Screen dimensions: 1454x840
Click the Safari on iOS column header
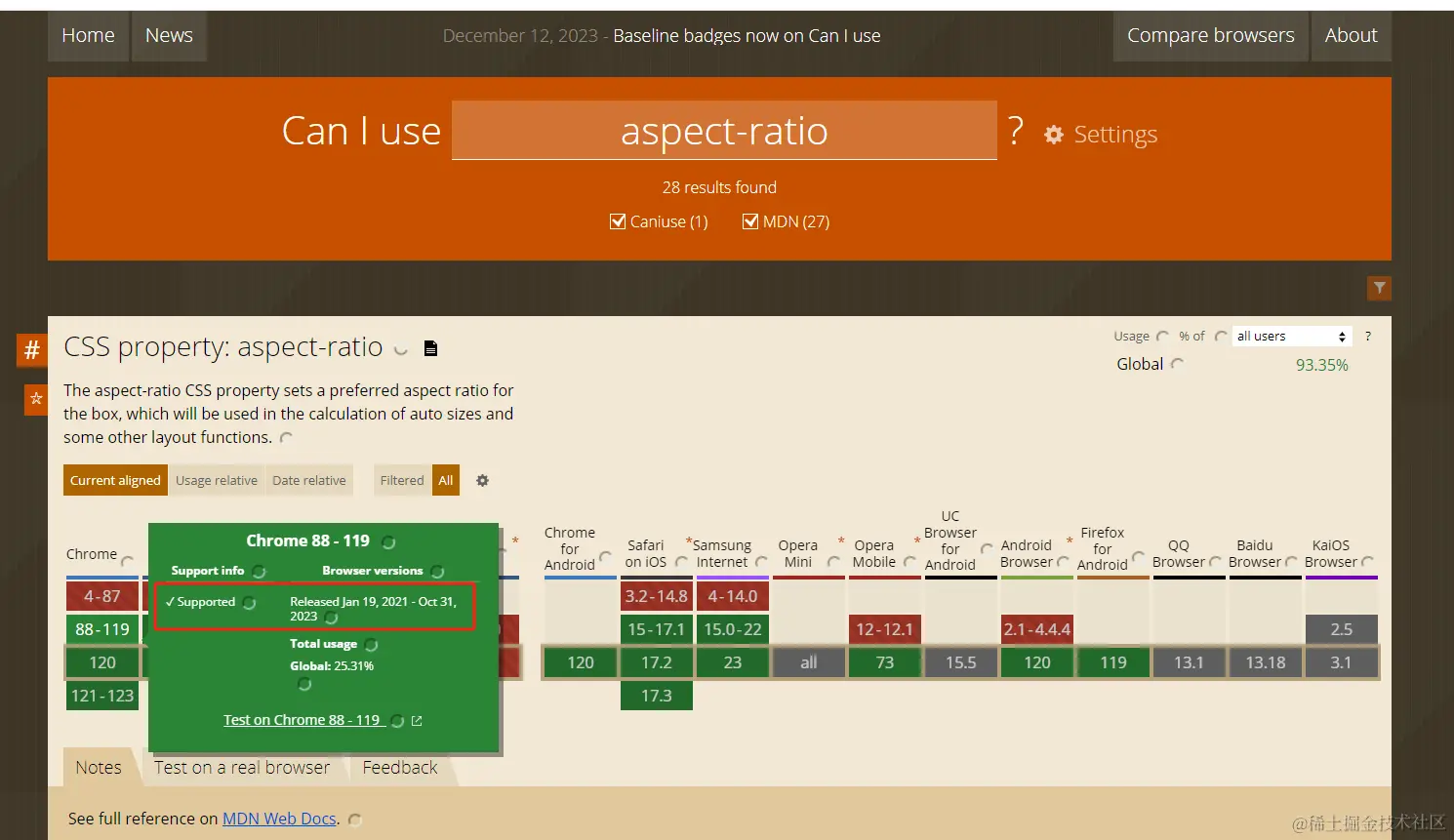(x=646, y=553)
